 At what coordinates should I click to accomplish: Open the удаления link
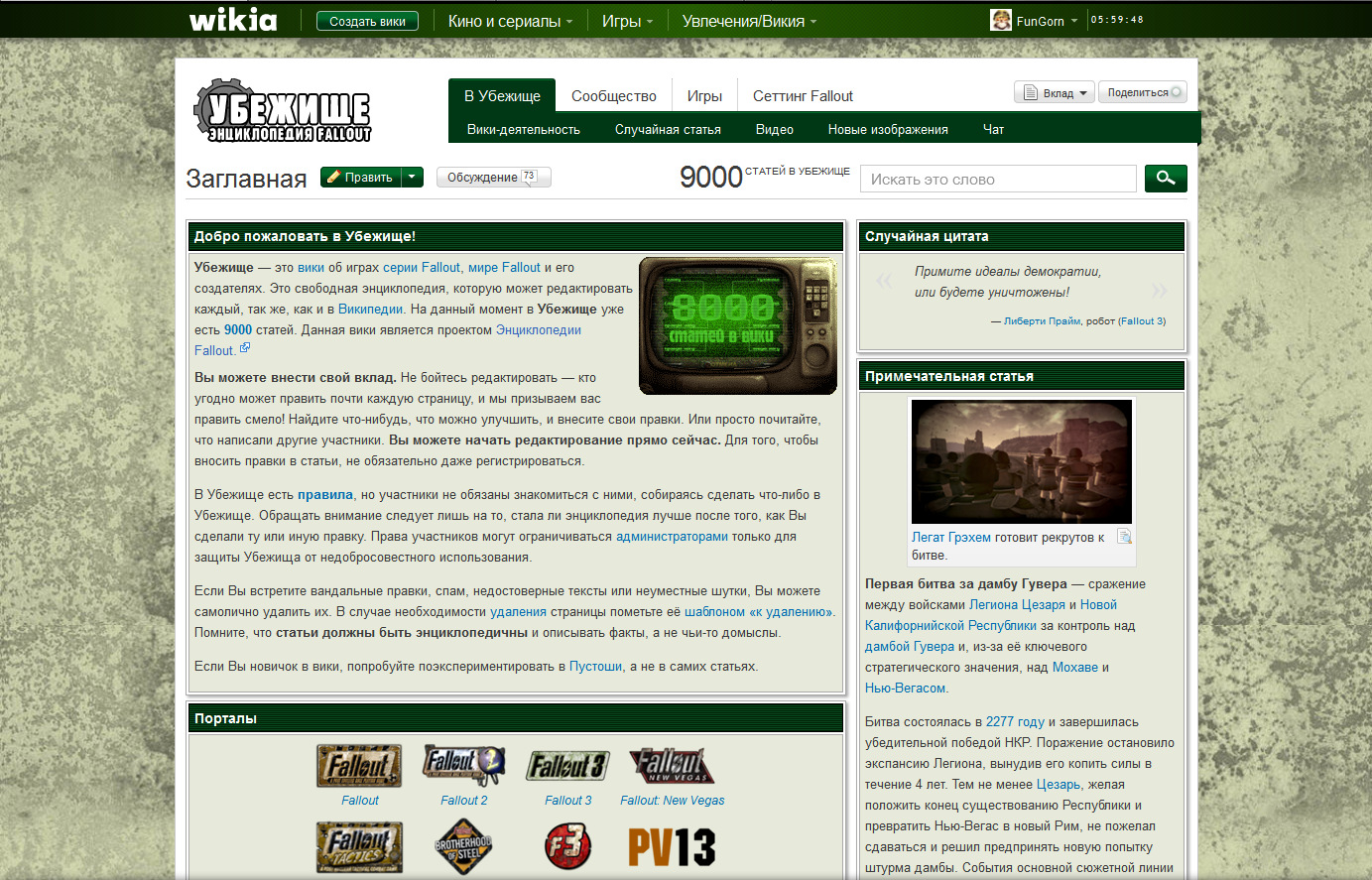click(518, 611)
